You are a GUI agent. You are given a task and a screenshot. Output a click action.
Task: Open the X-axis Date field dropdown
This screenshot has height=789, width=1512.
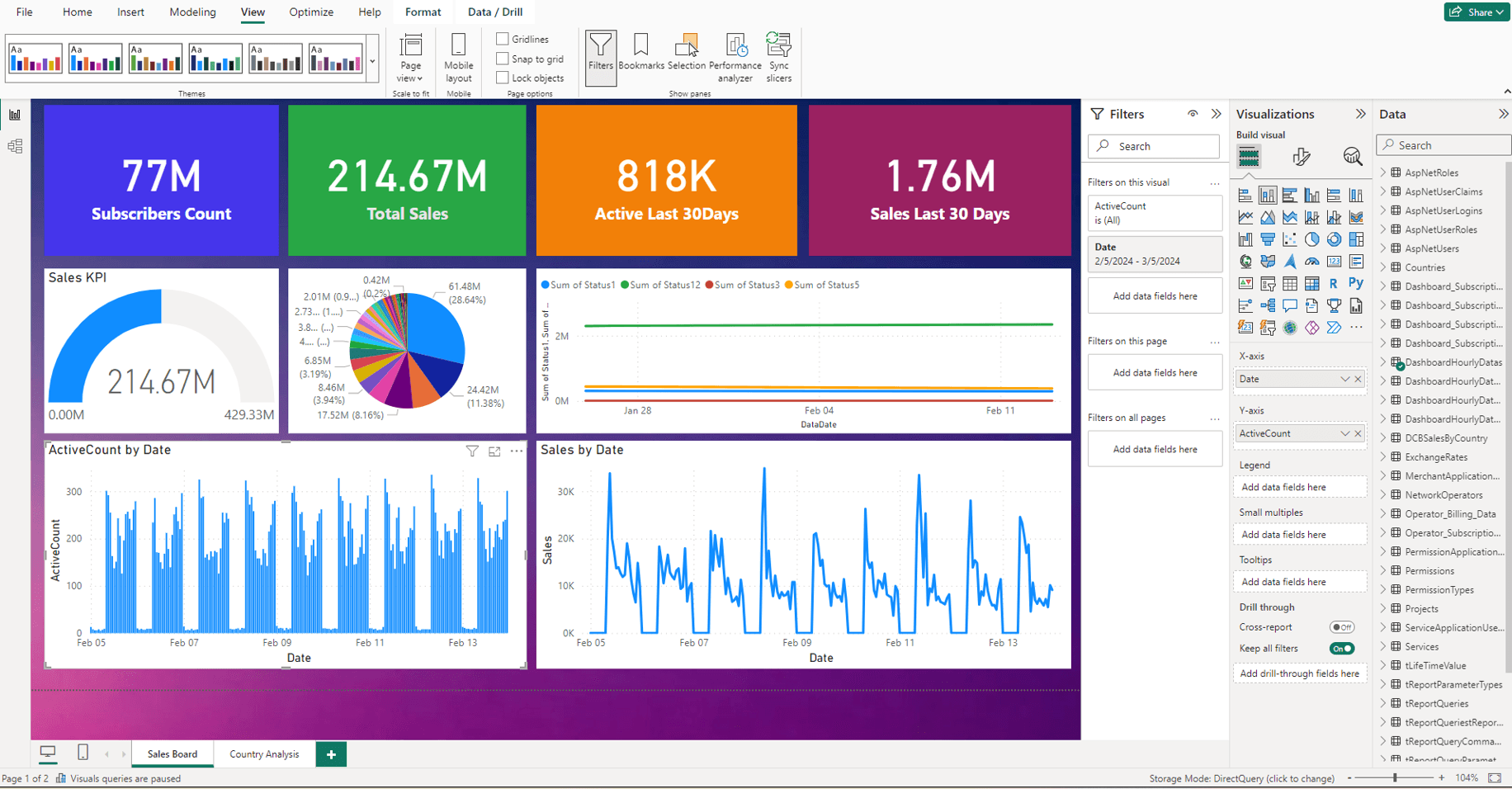(1346, 379)
